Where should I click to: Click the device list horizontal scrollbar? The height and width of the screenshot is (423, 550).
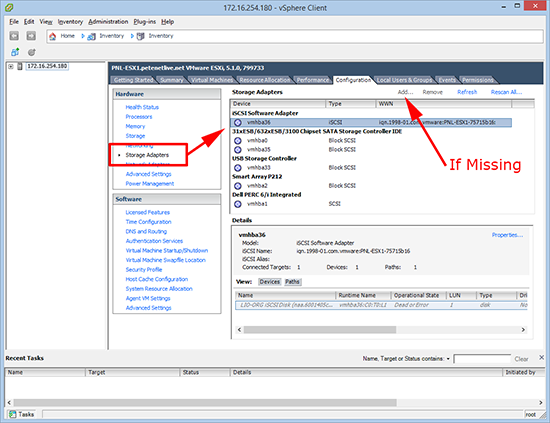point(320,330)
